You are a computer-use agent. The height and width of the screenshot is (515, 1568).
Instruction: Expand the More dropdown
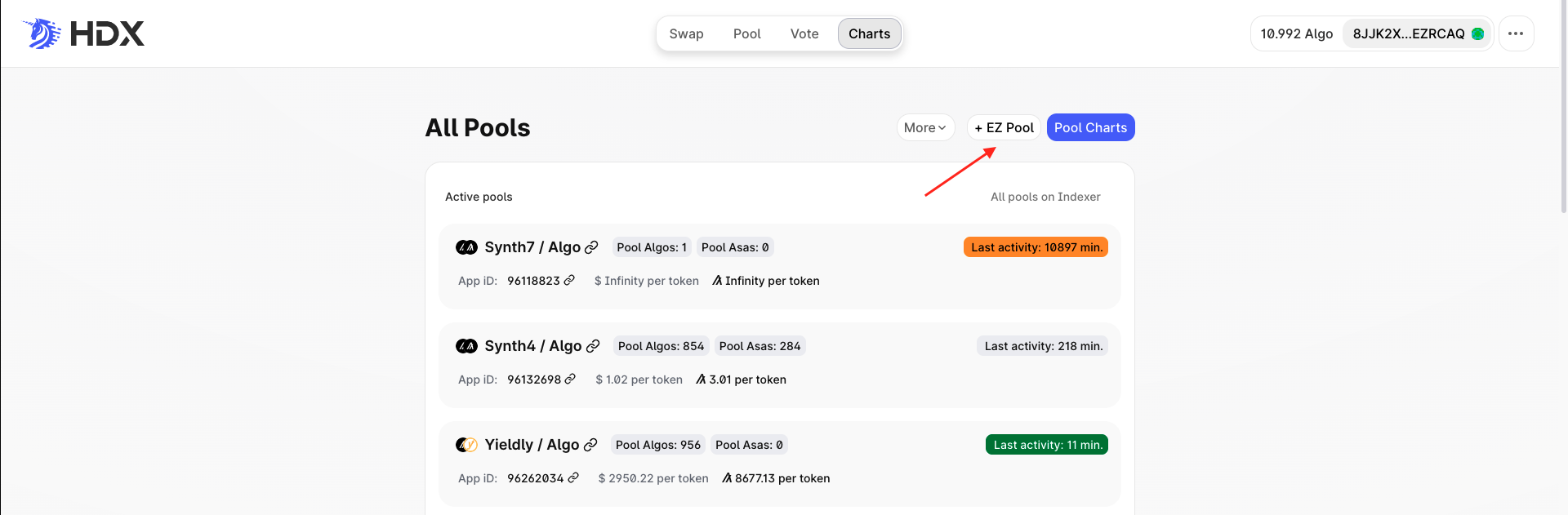(x=925, y=127)
